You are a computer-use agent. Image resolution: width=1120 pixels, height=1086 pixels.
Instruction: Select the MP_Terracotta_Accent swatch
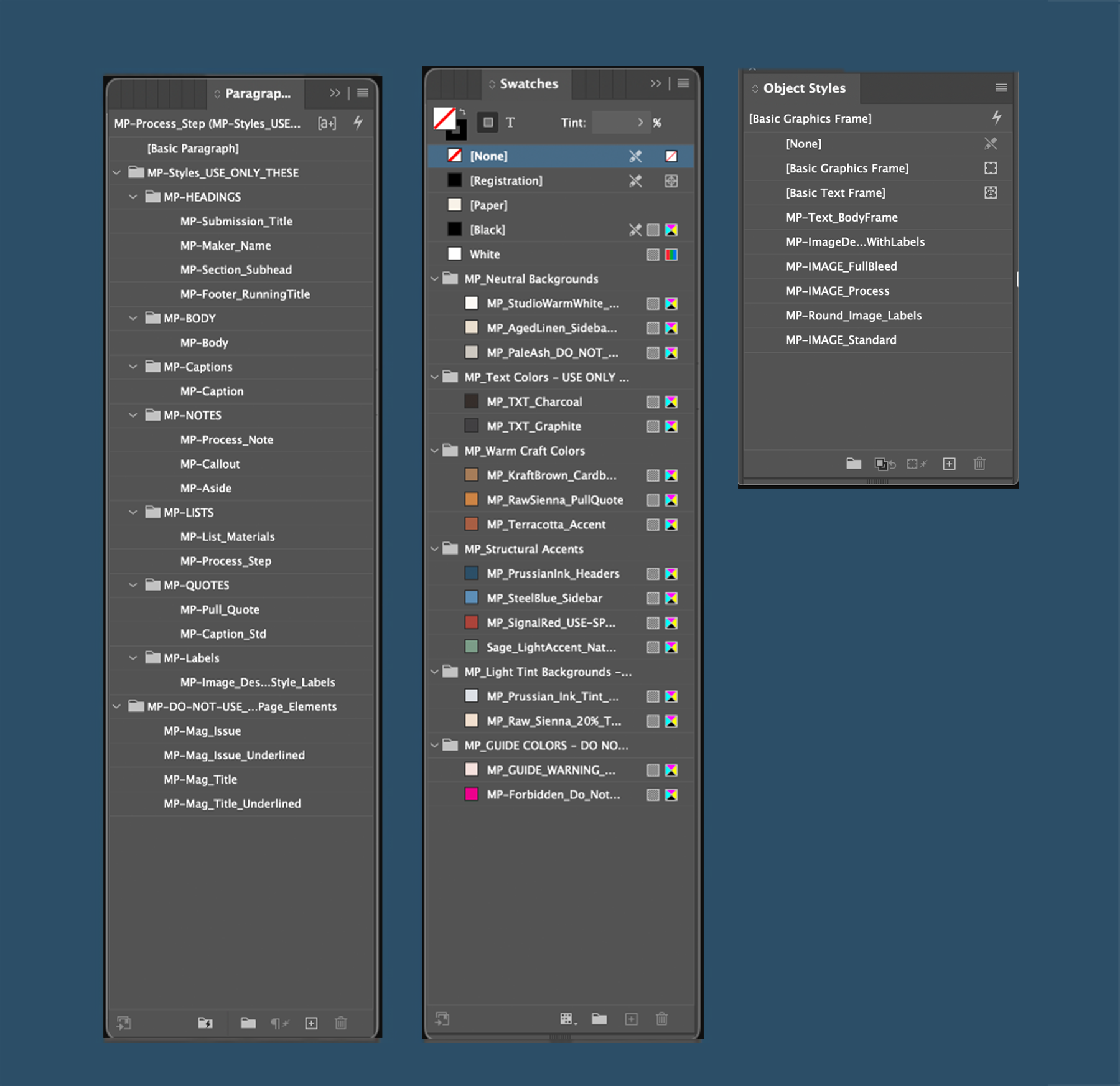[x=561, y=524]
